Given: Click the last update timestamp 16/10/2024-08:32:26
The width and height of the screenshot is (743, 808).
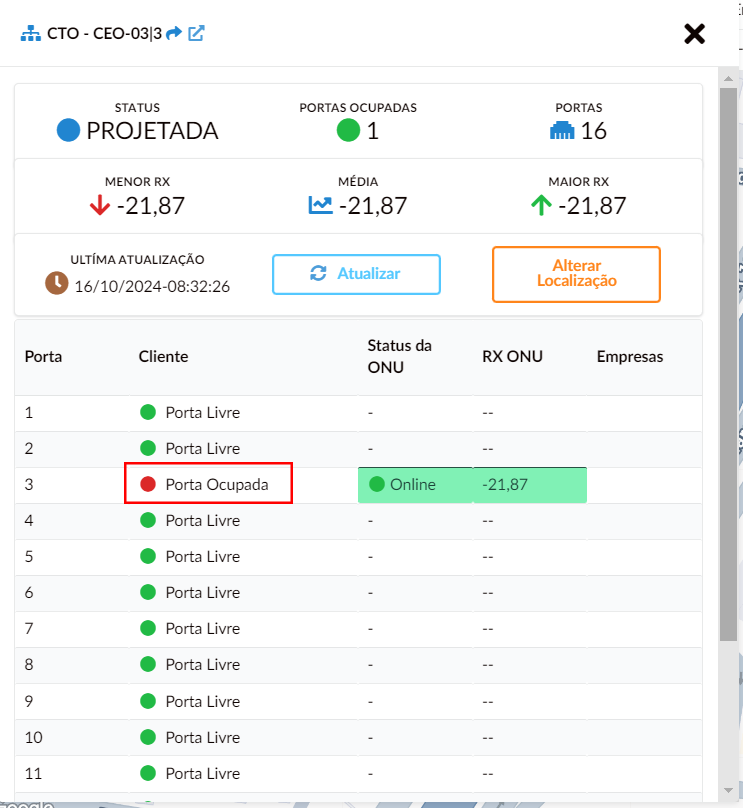Looking at the screenshot, I should point(152,286).
